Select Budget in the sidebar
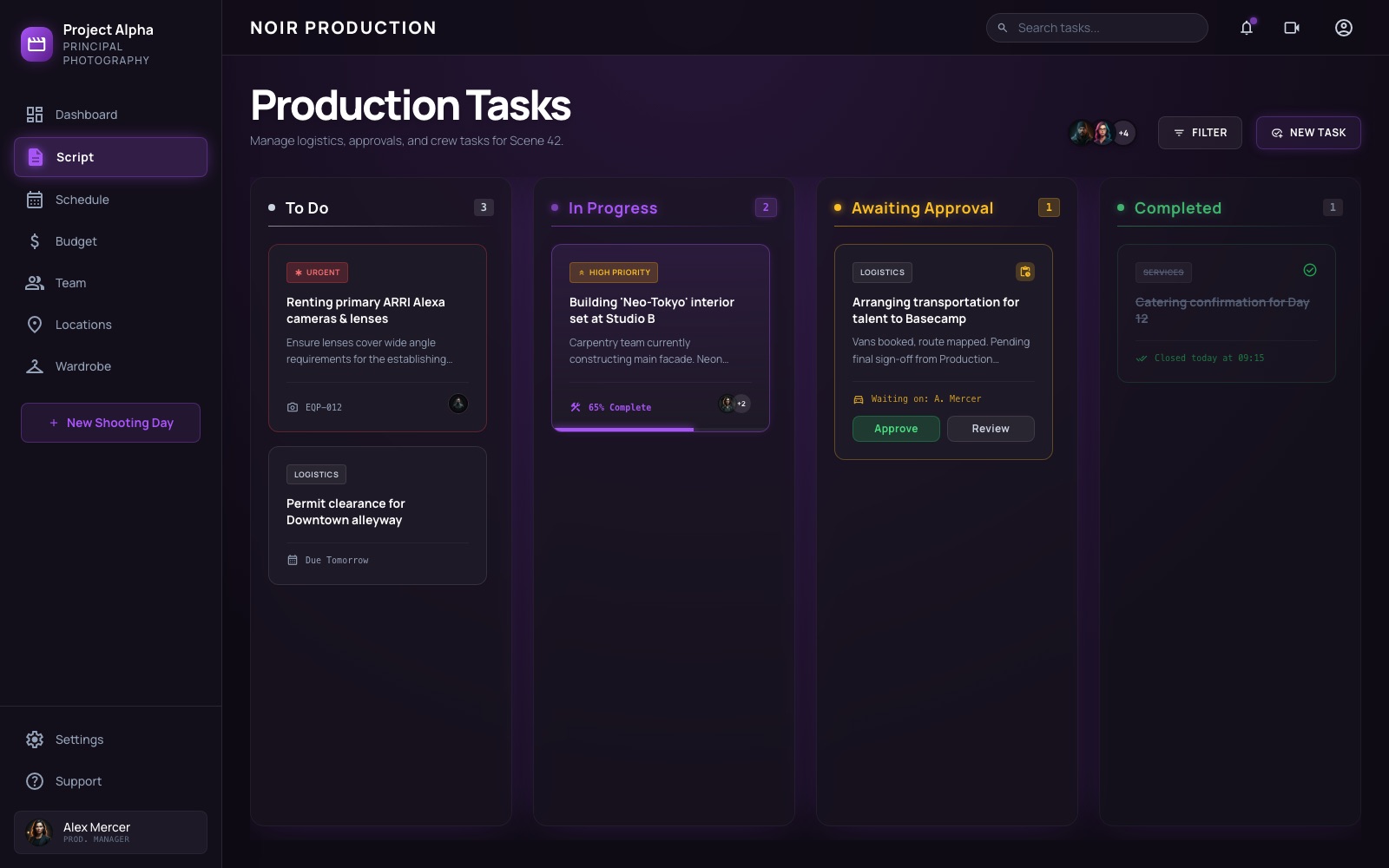1389x868 pixels. pyautogui.click(x=110, y=241)
